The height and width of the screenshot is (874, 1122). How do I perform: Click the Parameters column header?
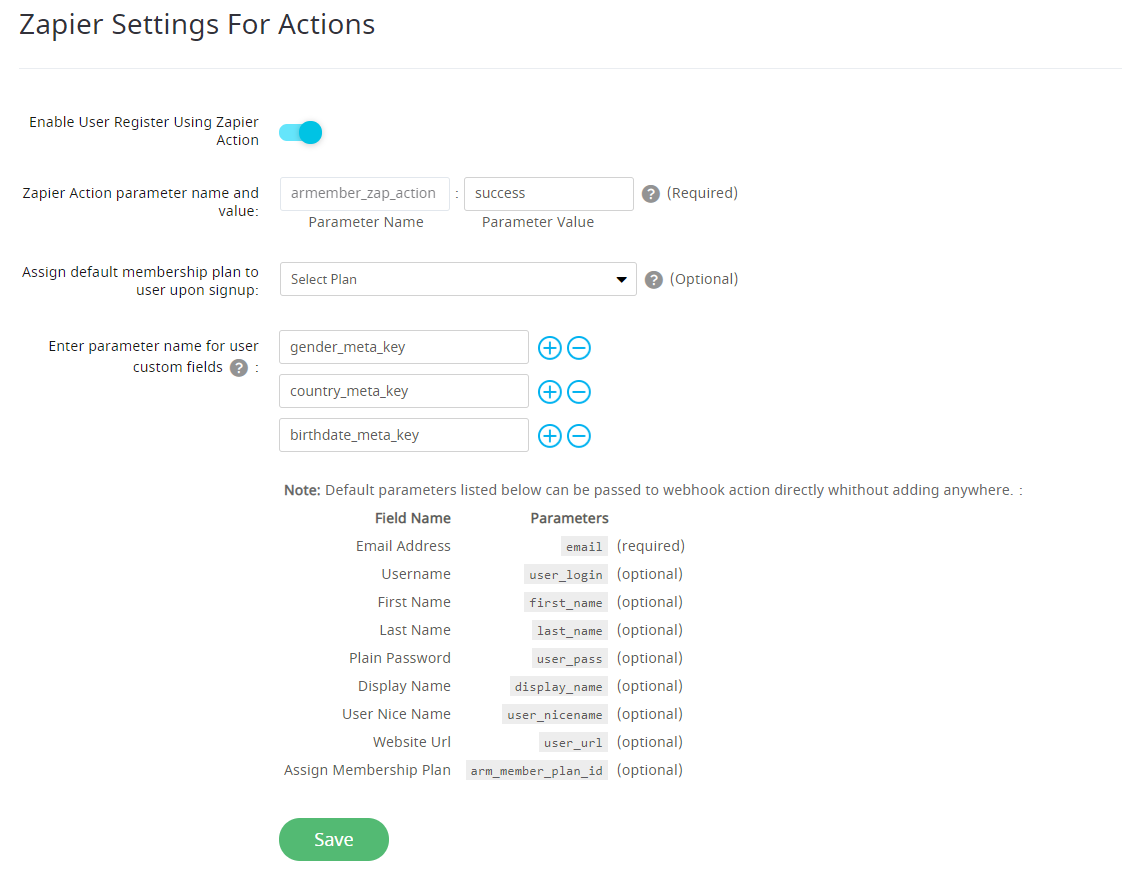tap(570, 518)
